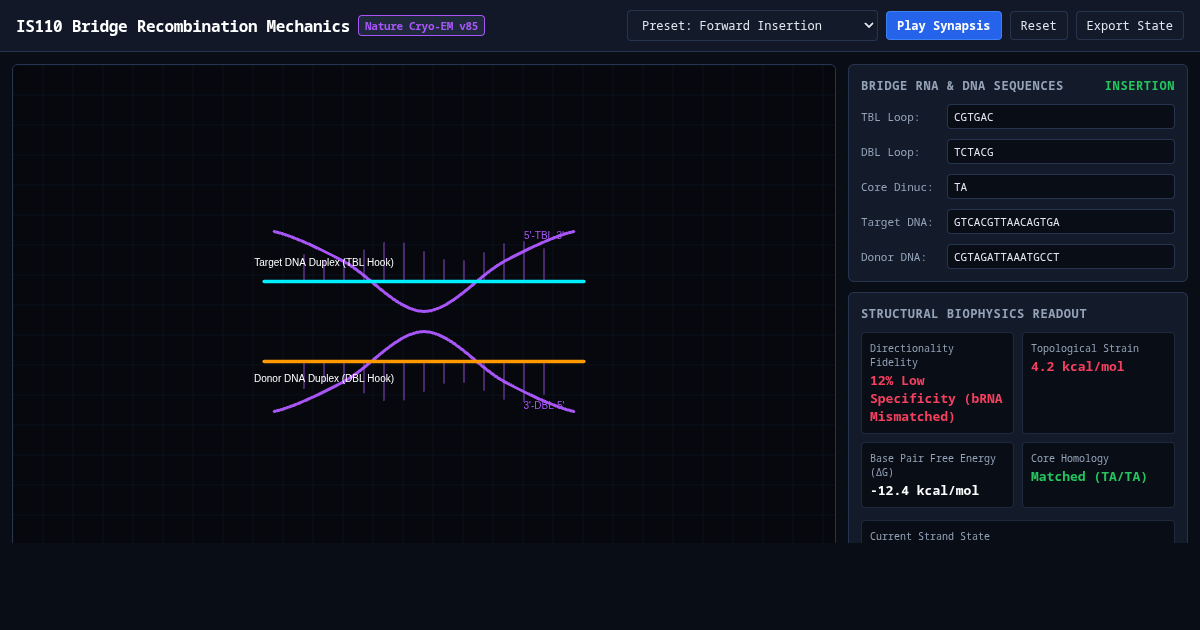
Task: Click the INSERTION status label
Action: tap(1140, 86)
